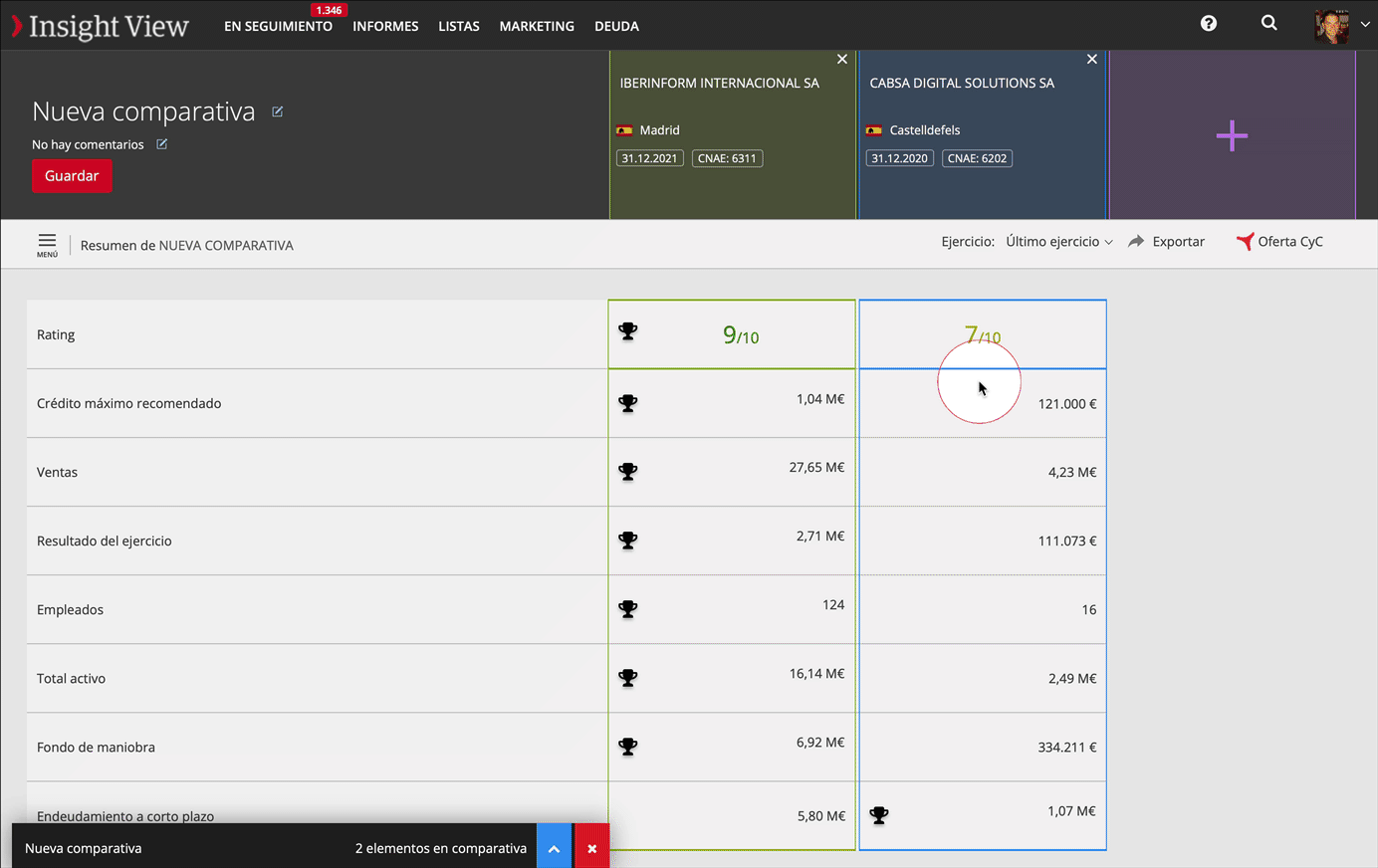This screenshot has width=1378, height=868.
Task: Open the search magnifier icon
Action: (x=1268, y=23)
